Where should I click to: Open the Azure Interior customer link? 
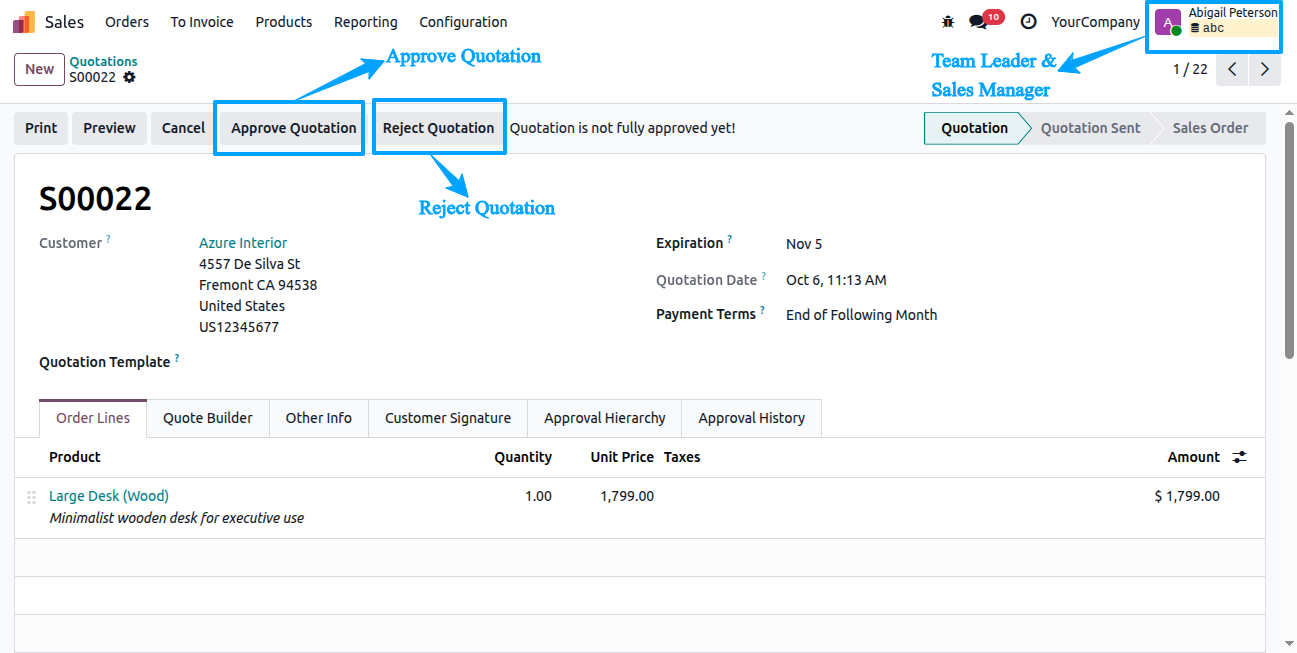coord(243,243)
